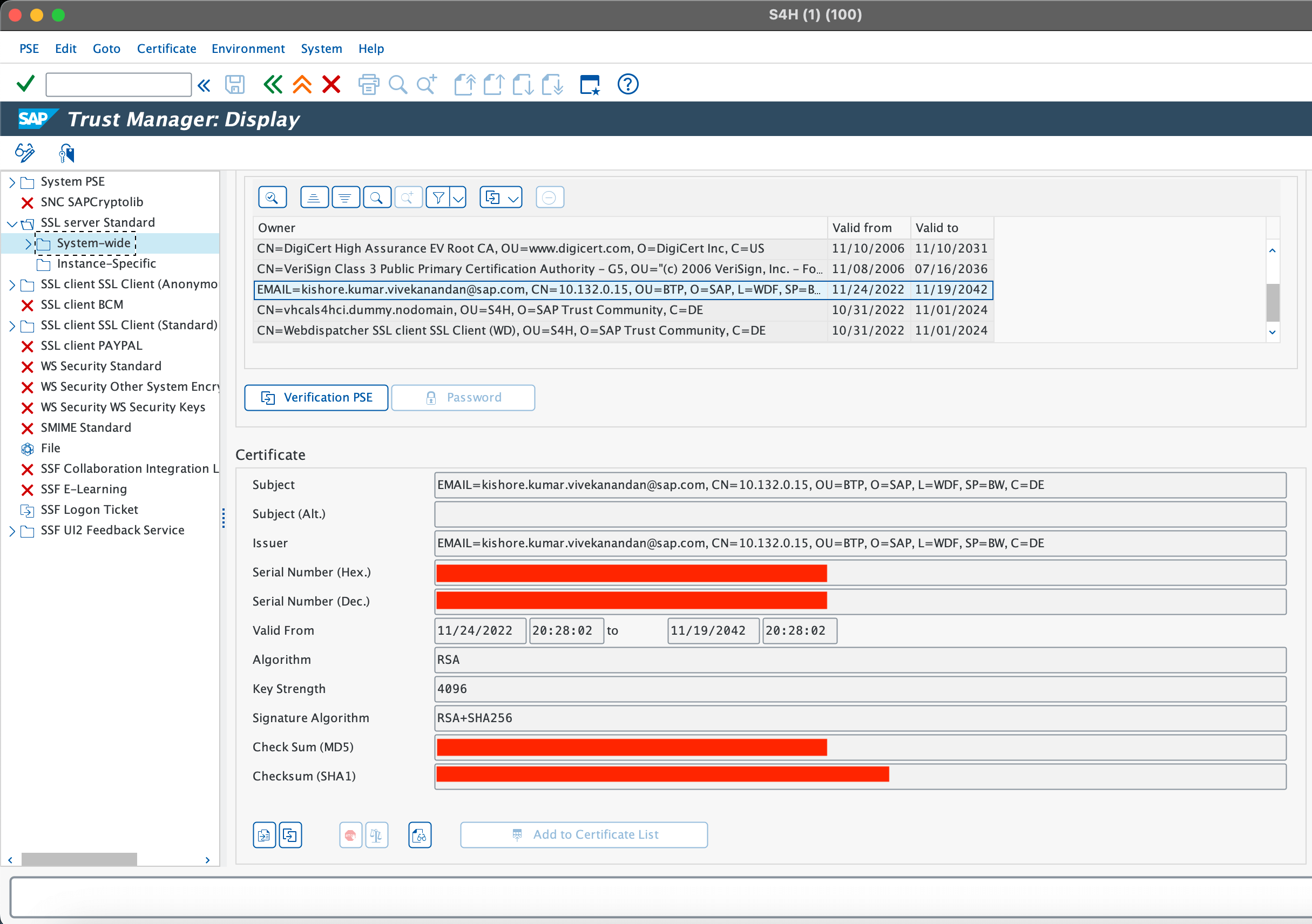
Task: Click Add to Certificate List button
Action: (584, 835)
